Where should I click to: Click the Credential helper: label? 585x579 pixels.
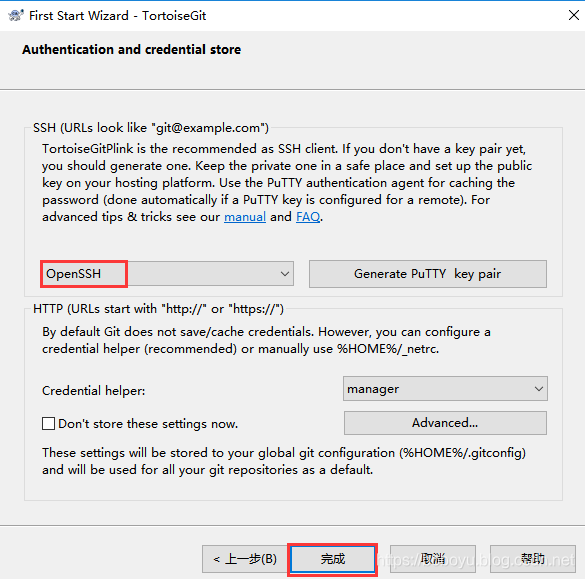tap(94, 391)
